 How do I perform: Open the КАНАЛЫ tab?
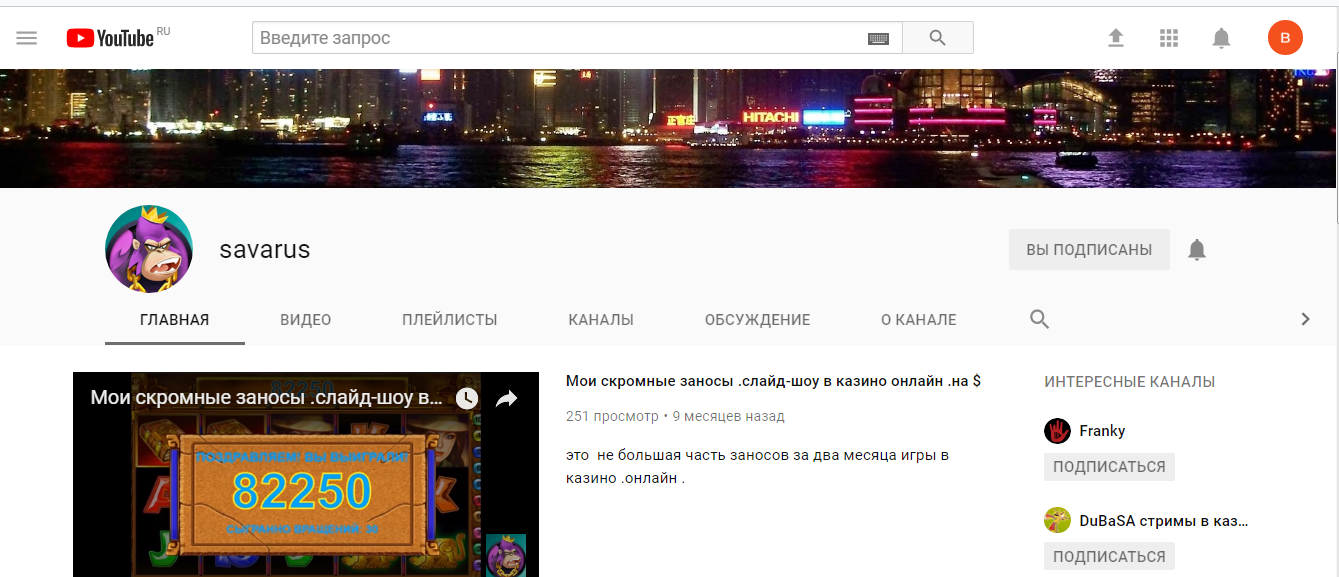pyautogui.click(x=601, y=320)
